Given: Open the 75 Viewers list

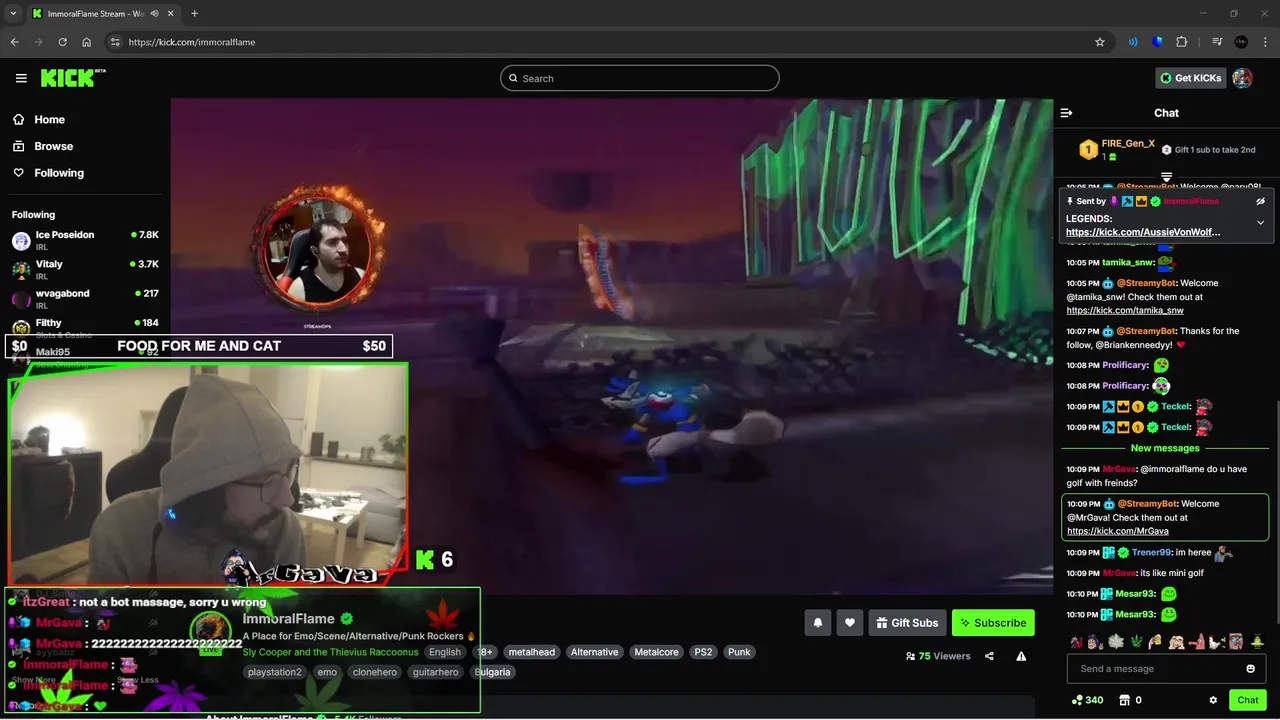Looking at the screenshot, I should 938,656.
